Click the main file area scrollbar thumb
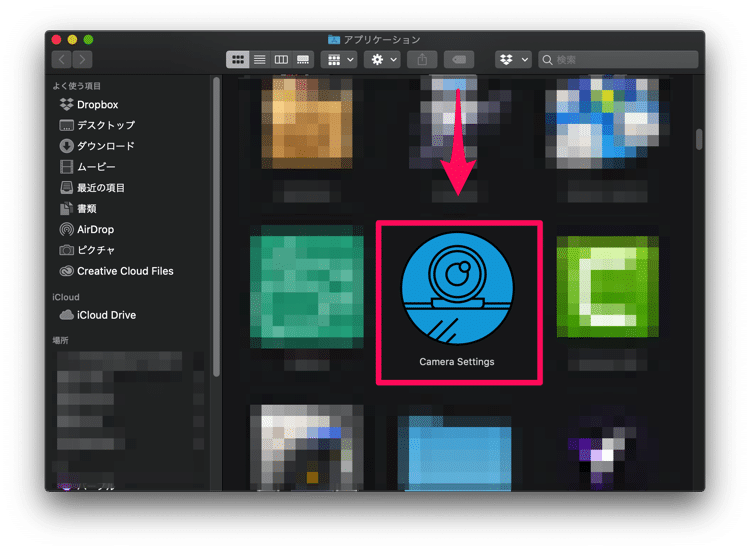Viewport: 750px width, 551px height. click(699, 139)
